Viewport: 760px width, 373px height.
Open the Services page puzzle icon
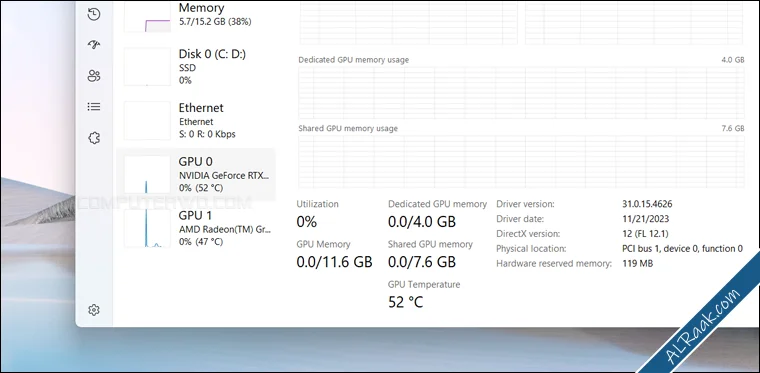click(x=94, y=139)
